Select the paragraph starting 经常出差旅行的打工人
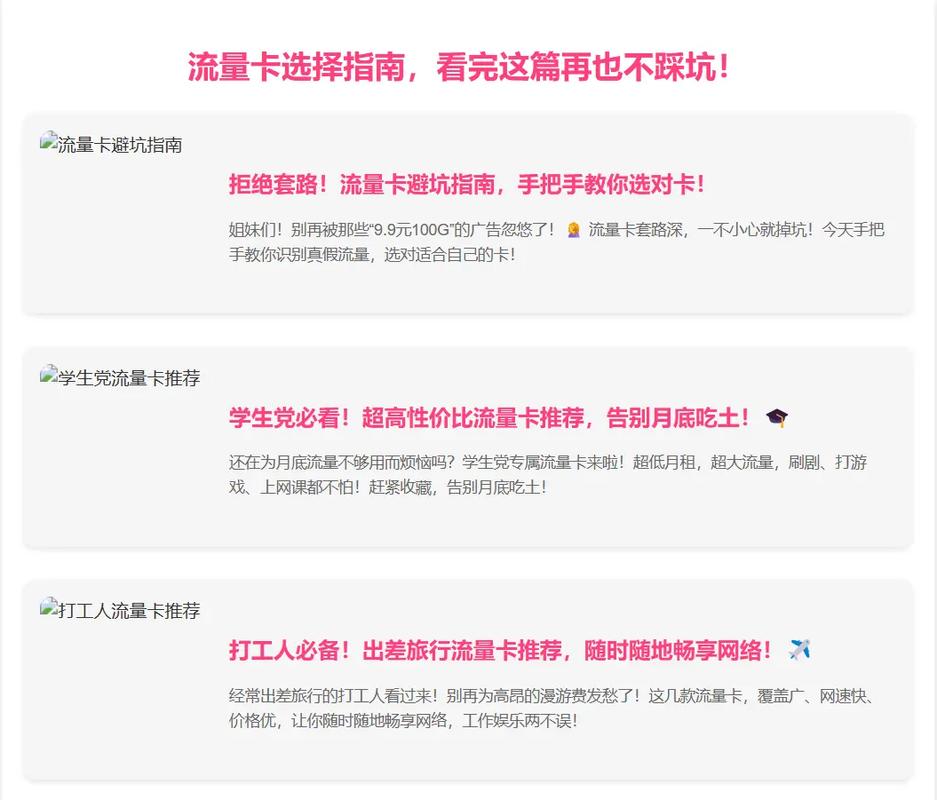937x800 pixels. click(x=552, y=708)
